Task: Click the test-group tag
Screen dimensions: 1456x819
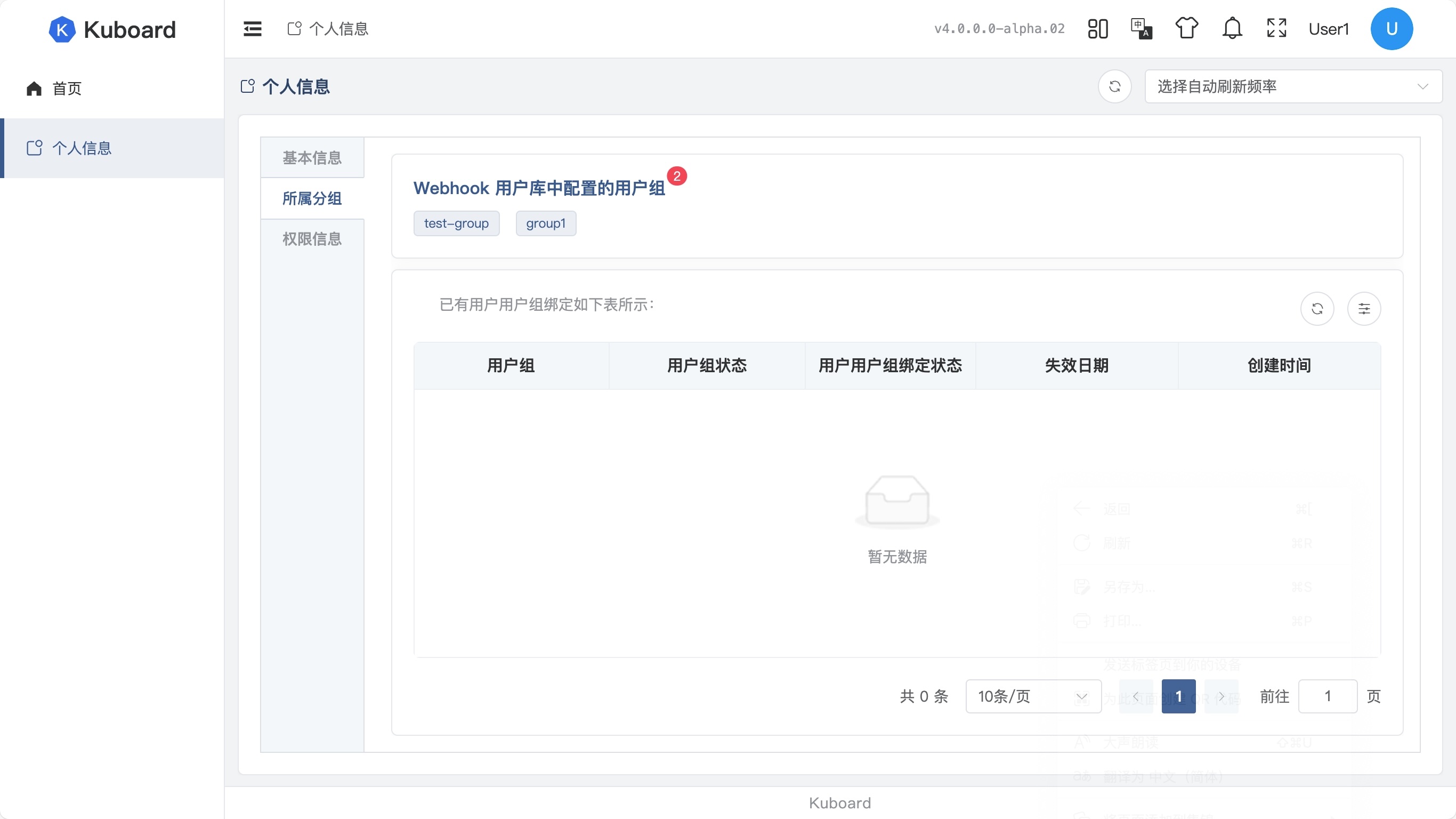Action: click(x=456, y=223)
